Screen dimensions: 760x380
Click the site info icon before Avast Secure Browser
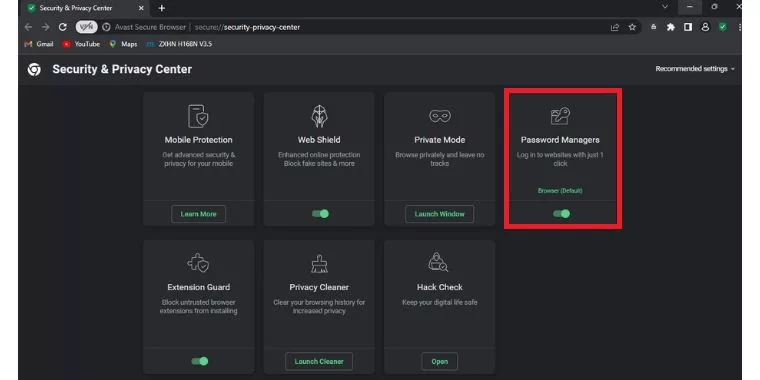[x=106, y=27]
